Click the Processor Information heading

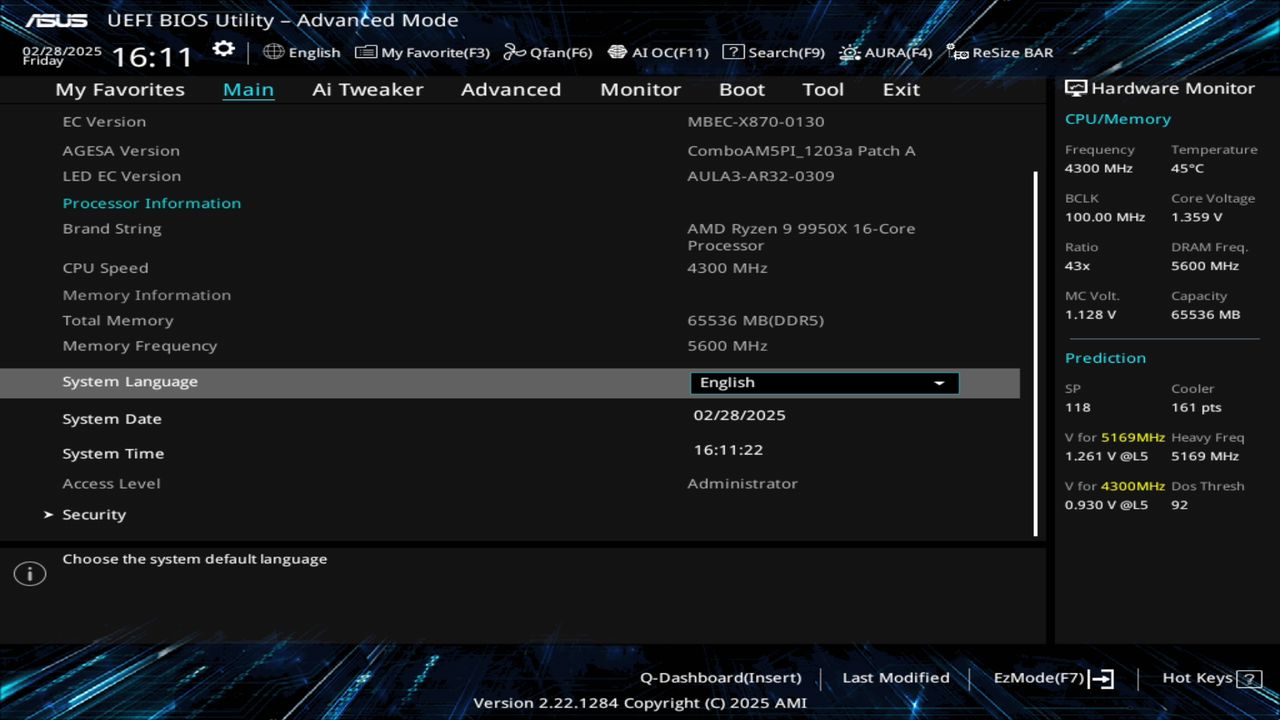(152, 203)
